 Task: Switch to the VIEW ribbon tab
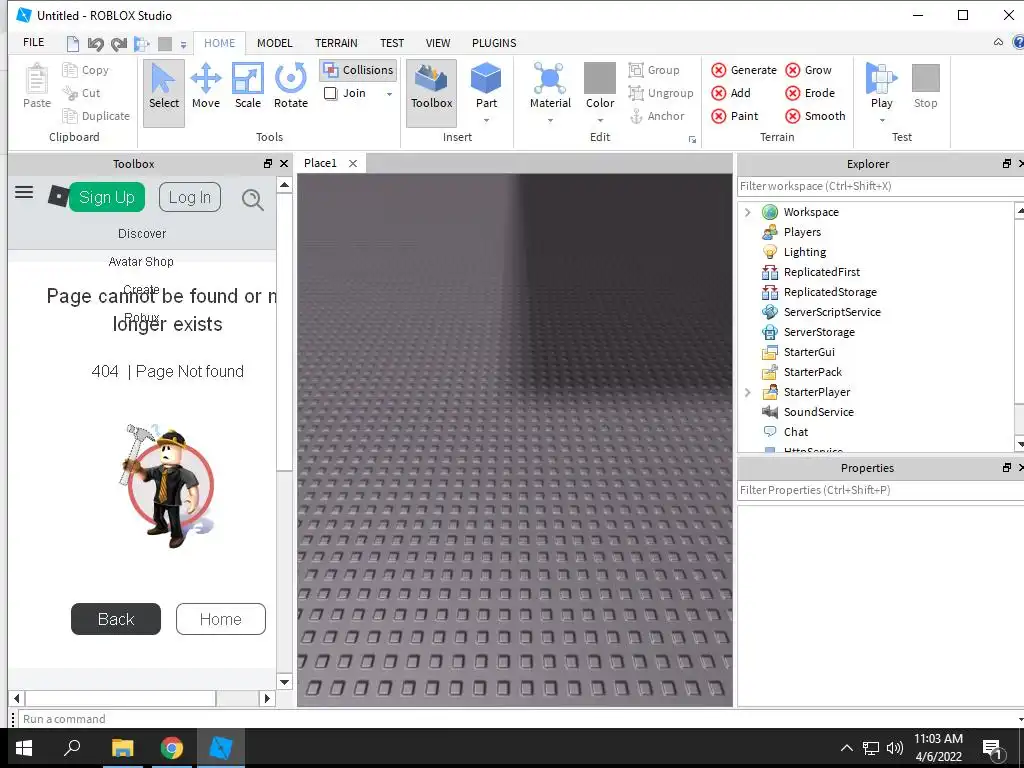click(x=438, y=43)
